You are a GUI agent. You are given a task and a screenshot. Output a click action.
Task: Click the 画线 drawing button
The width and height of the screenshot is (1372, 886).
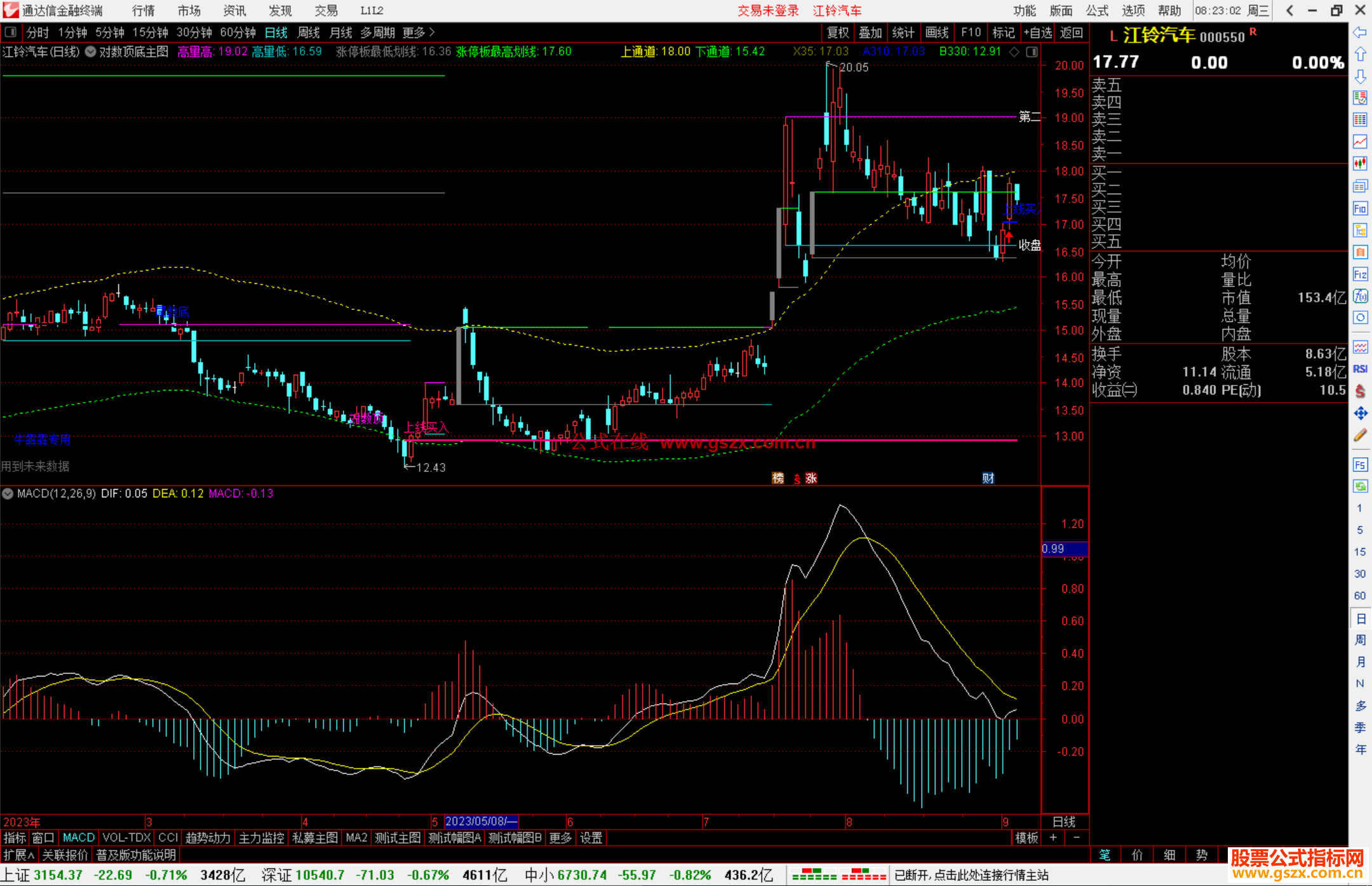click(x=937, y=32)
